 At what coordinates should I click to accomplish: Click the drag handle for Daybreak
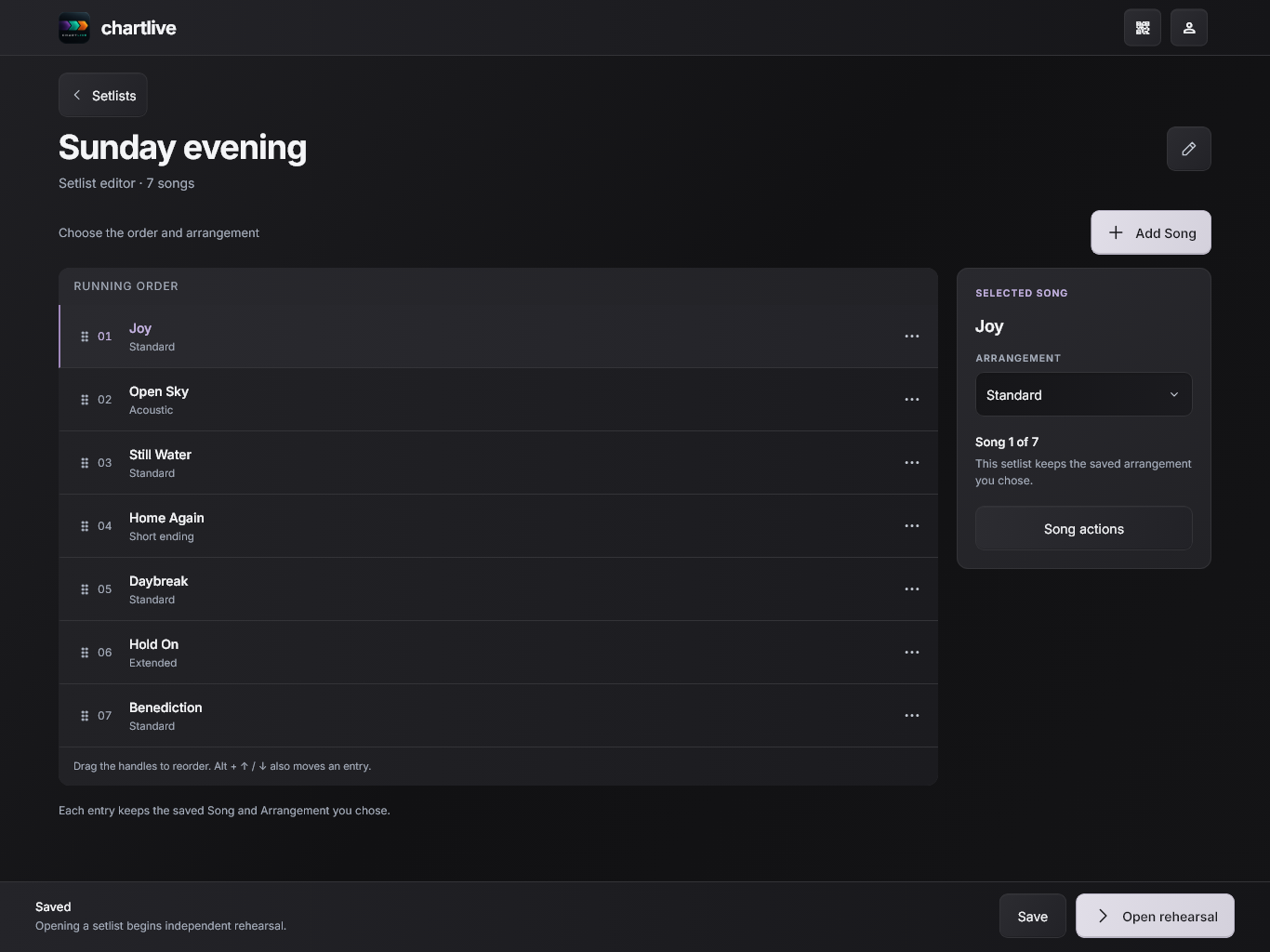point(85,589)
